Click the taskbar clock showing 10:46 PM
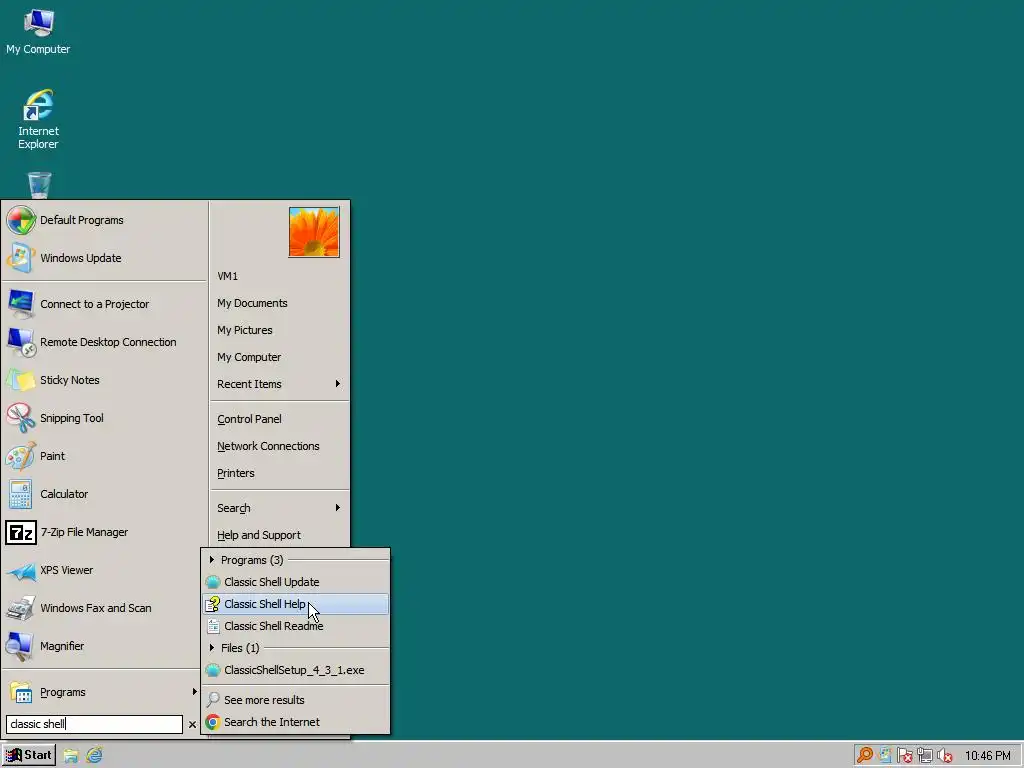1024x768 pixels. pyautogui.click(x=987, y=756)
